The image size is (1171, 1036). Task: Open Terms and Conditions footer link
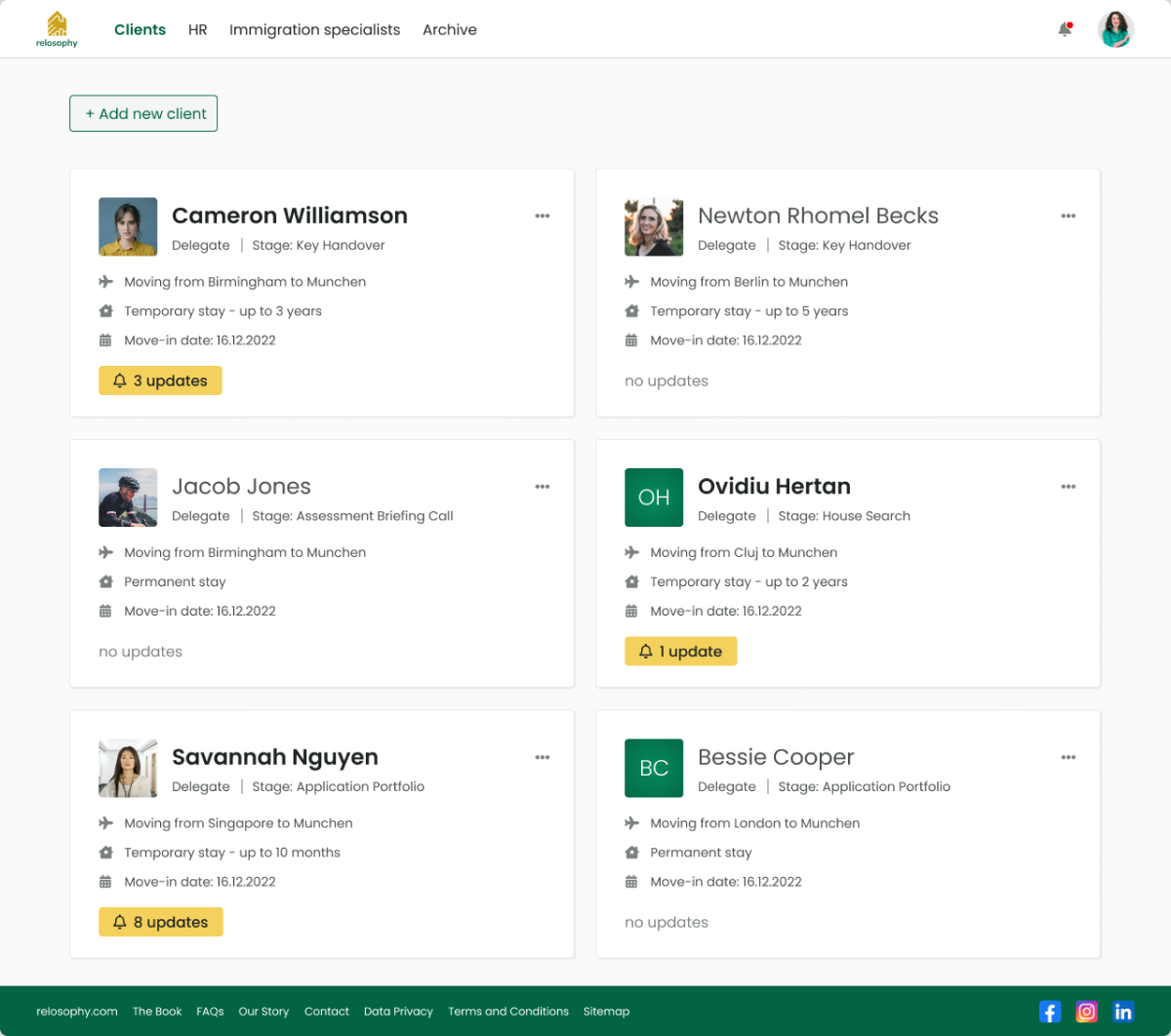508,1012
